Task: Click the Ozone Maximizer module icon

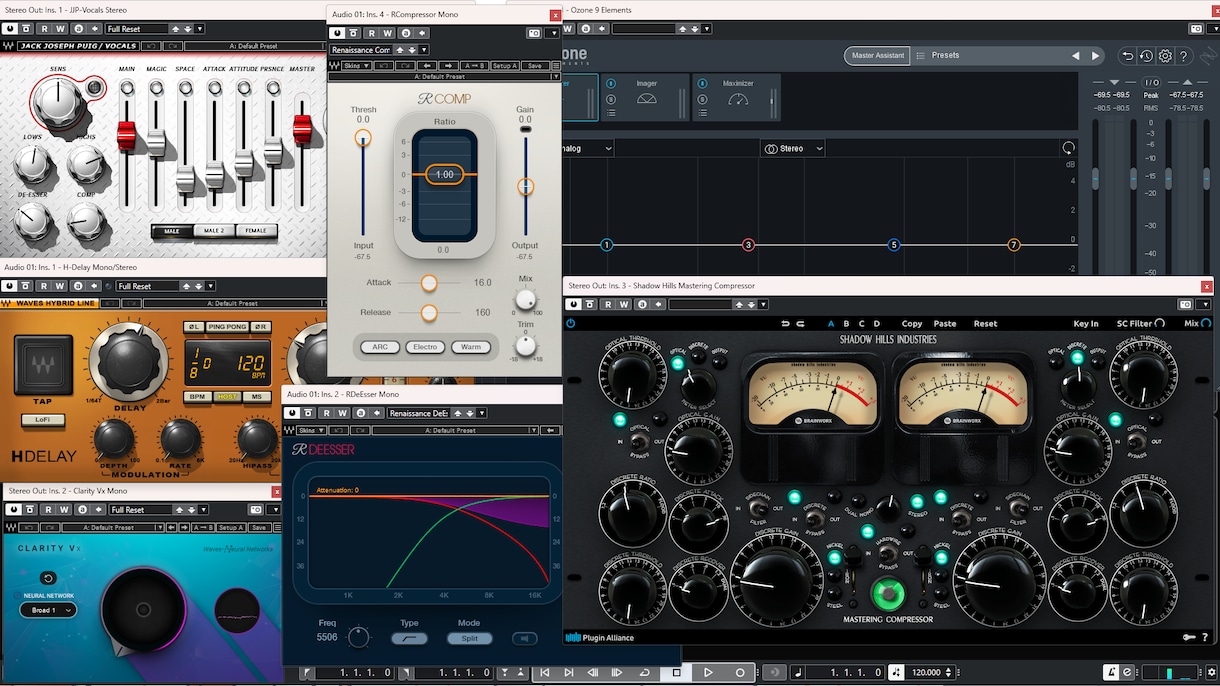Action: 738,98
